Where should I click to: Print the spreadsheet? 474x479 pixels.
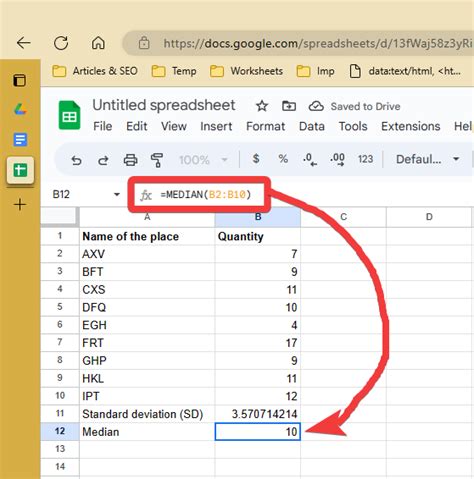point(130,160)
